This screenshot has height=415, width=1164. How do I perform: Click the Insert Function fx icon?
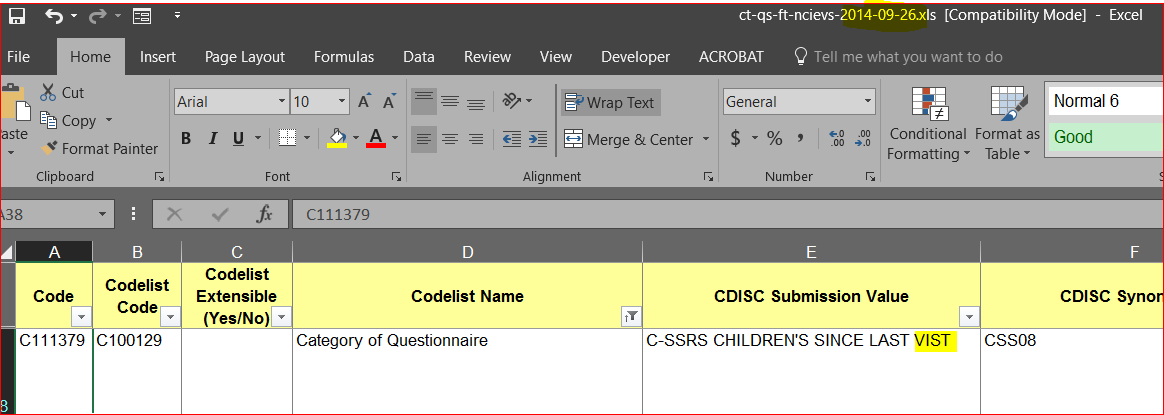264,215
